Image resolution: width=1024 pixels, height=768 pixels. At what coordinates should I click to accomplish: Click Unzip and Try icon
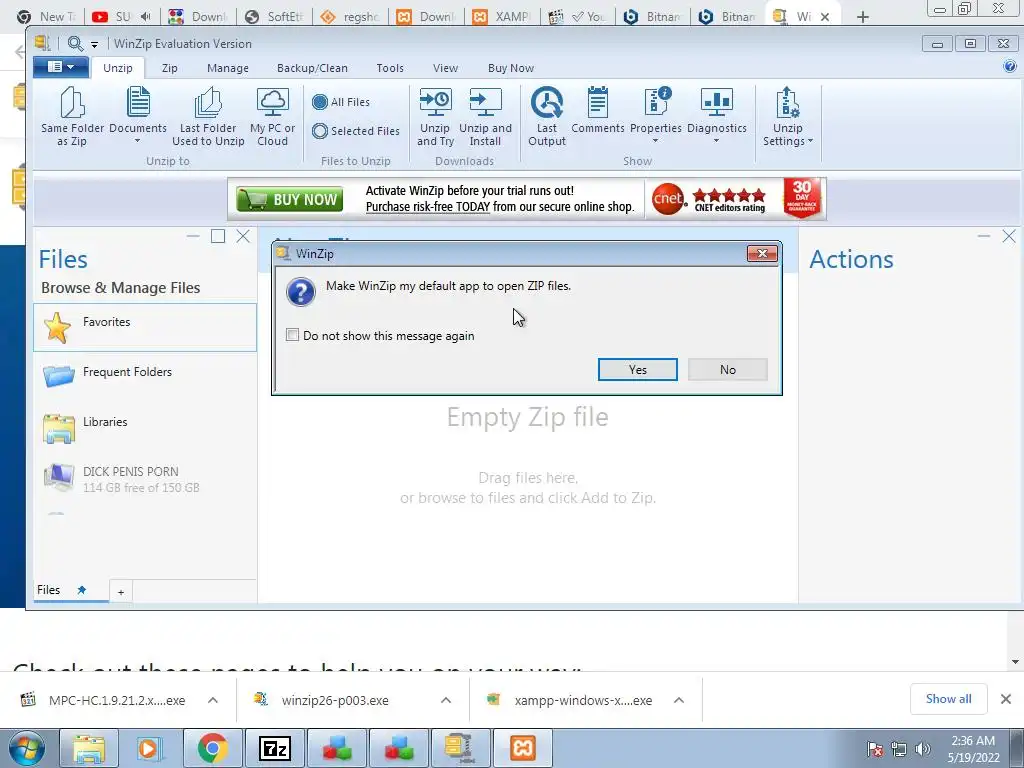pyautogui.click(x=435, y=103)
